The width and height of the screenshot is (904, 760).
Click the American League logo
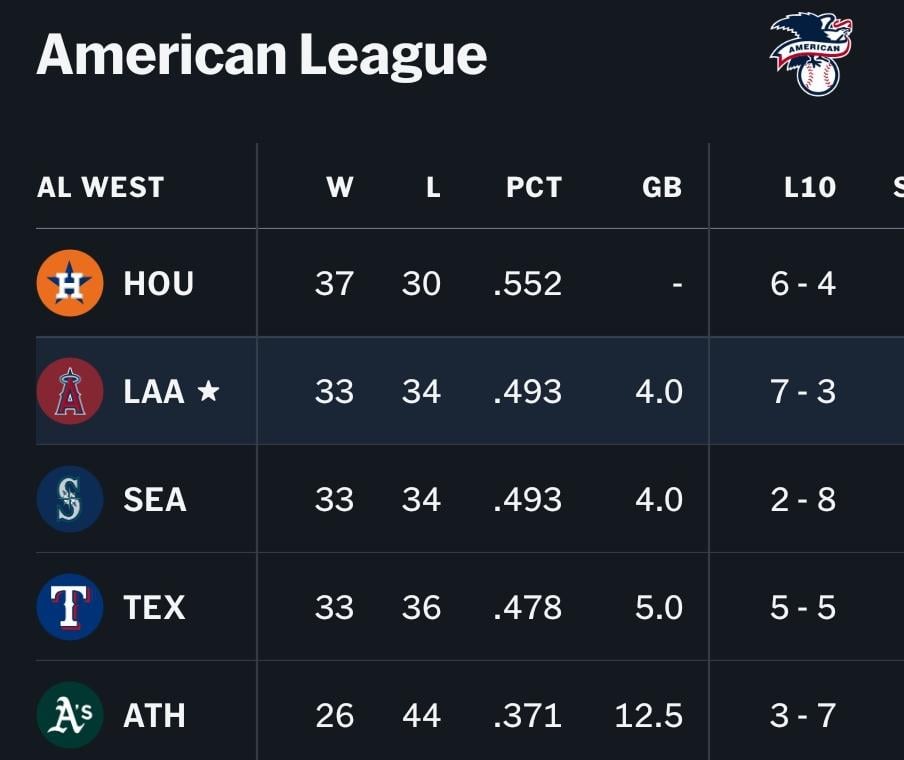pos(811,54)
